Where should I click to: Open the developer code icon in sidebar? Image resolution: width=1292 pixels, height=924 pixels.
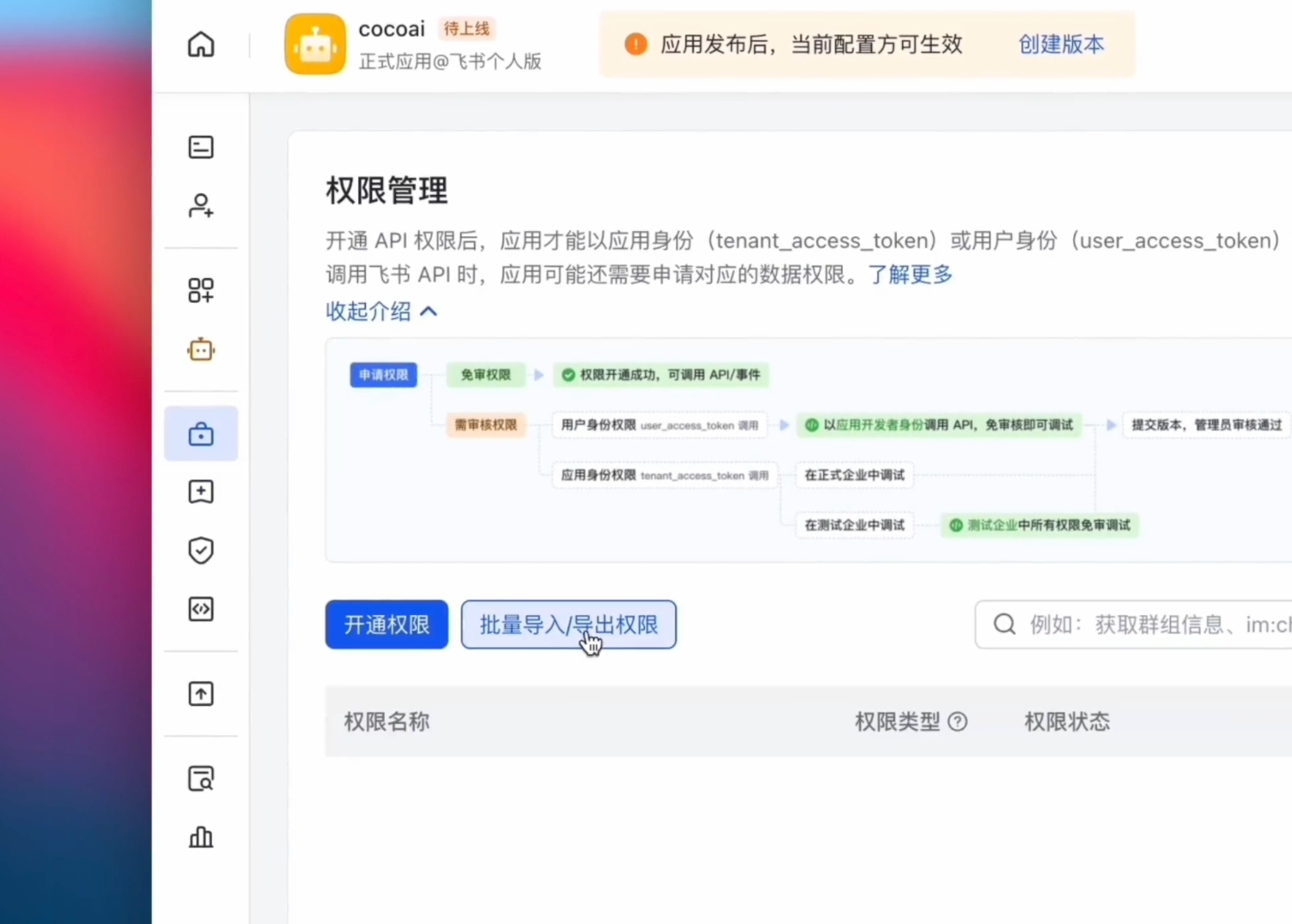point(200,609)
